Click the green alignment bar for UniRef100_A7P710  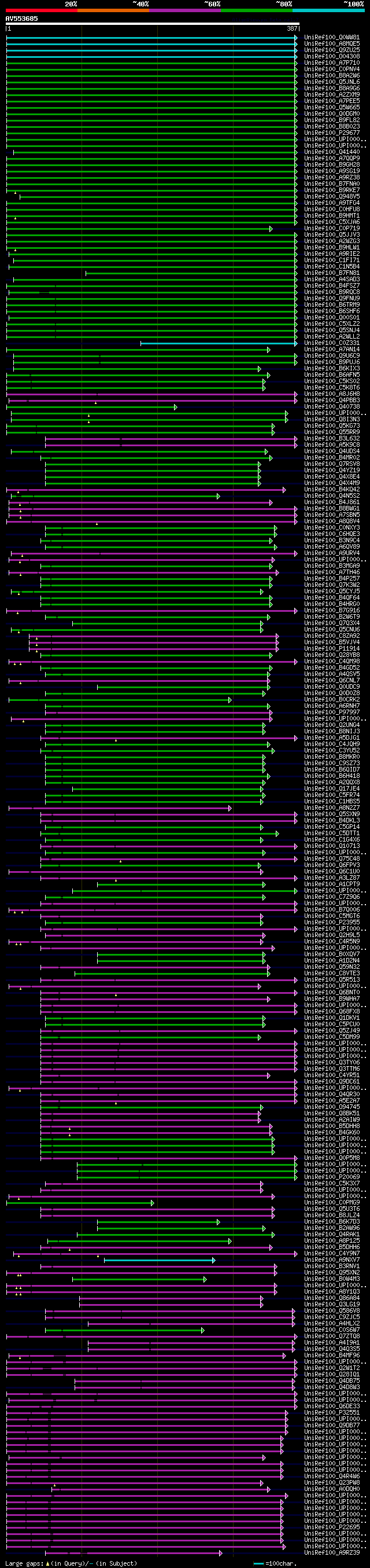(x=152, y=63)
